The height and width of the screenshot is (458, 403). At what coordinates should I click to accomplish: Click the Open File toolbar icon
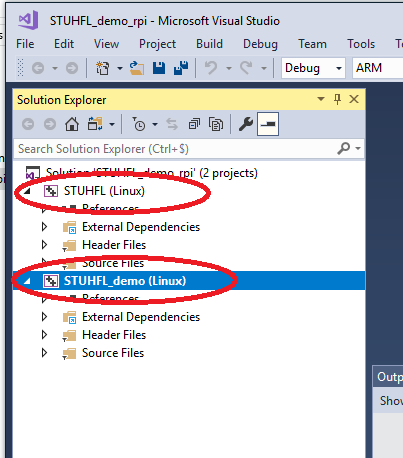pos(137,68)
